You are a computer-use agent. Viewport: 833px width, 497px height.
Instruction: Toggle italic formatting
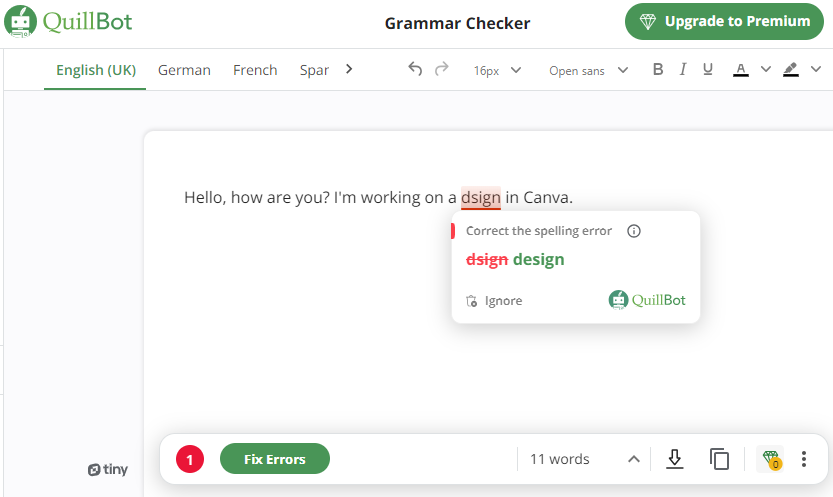click(683, 70)
